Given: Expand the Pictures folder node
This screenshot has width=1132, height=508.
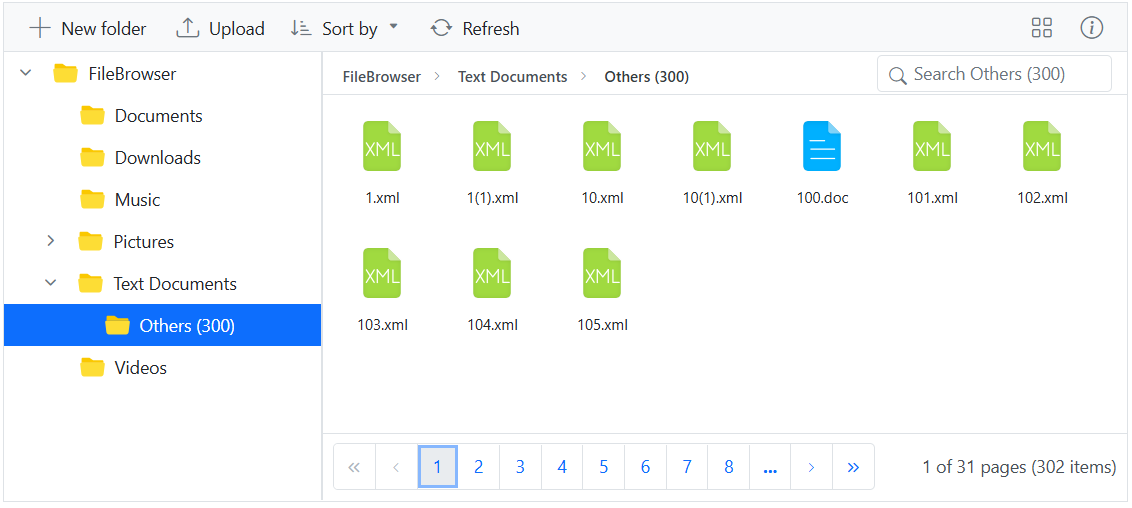Looking at the screenshot, I should (x=51, y=241).
